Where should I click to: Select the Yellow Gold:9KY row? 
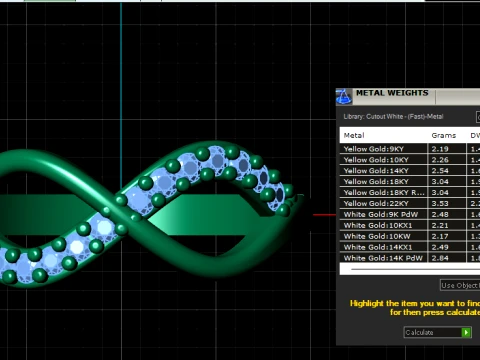coord(410,149)
